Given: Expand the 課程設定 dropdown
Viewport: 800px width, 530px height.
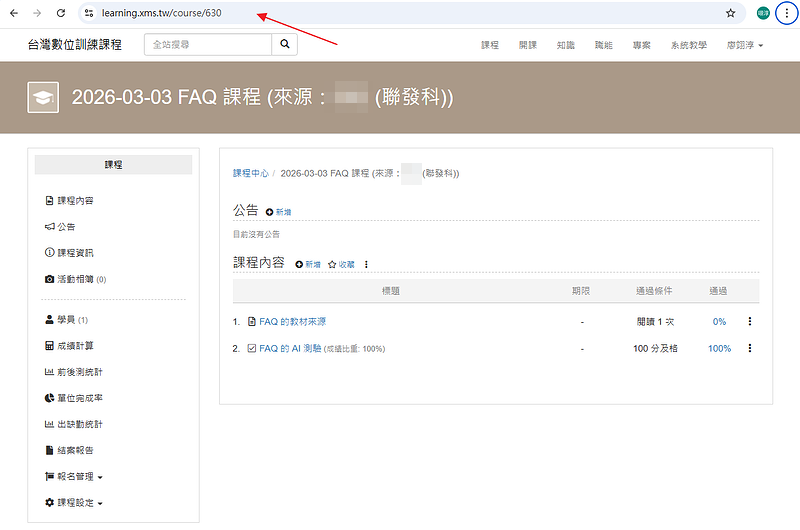Looking at the screenshot, I should click(x=80, y=503).
